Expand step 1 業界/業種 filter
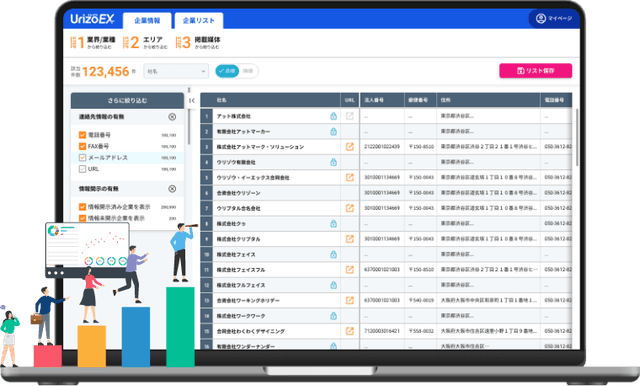 [x=93, y=42]
